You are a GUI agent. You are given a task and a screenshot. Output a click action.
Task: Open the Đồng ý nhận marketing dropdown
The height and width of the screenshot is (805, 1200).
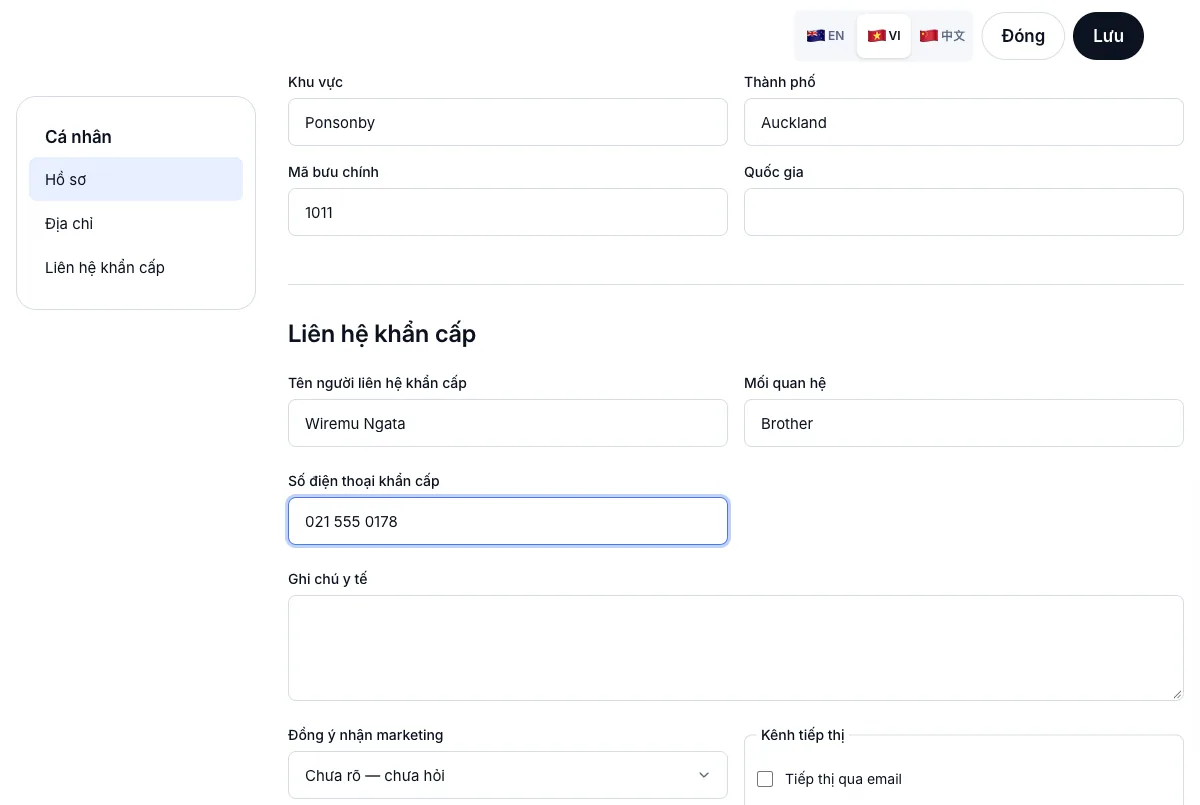[508, 775]
